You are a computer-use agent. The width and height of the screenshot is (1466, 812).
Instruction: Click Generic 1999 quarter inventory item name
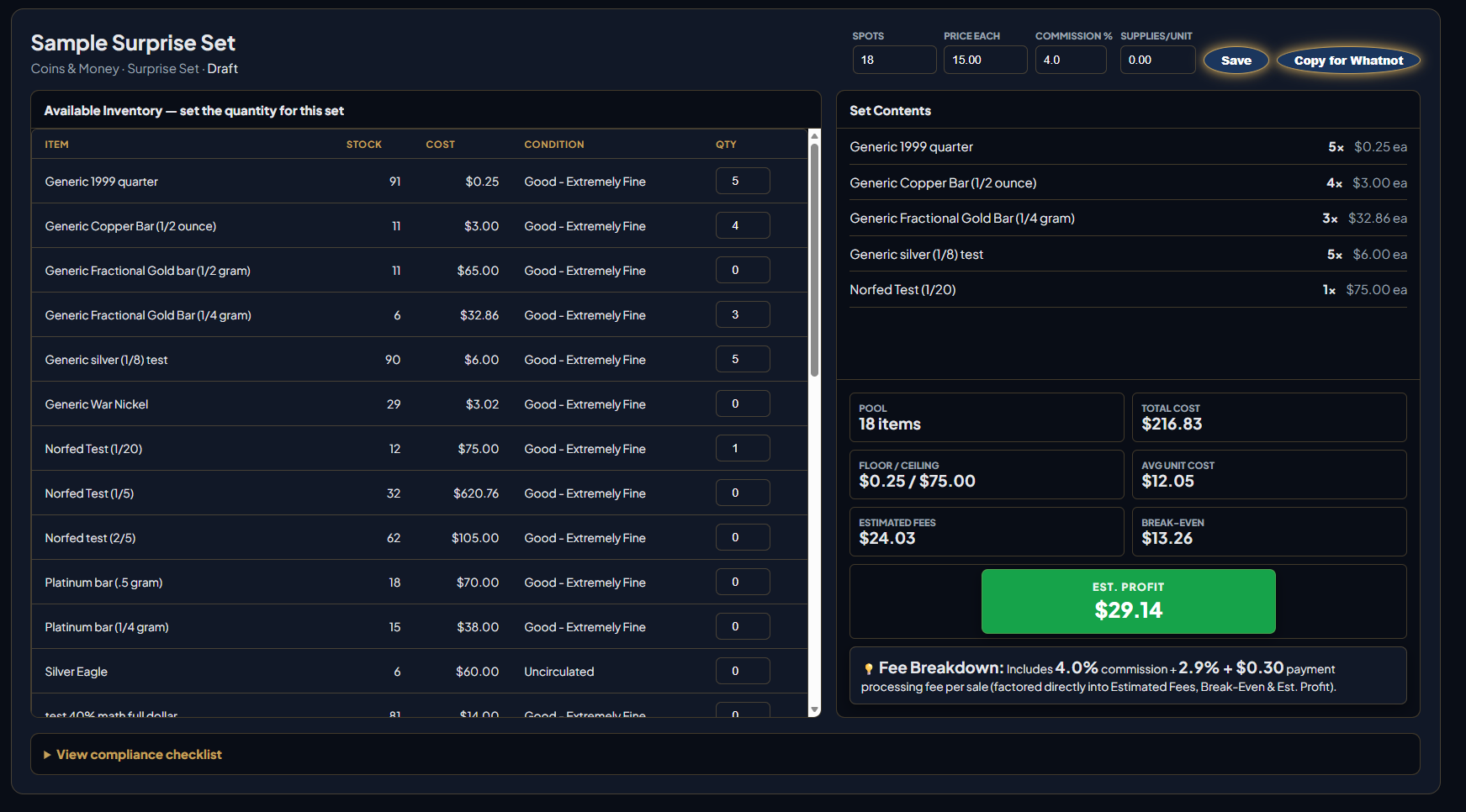pos(101,182)
